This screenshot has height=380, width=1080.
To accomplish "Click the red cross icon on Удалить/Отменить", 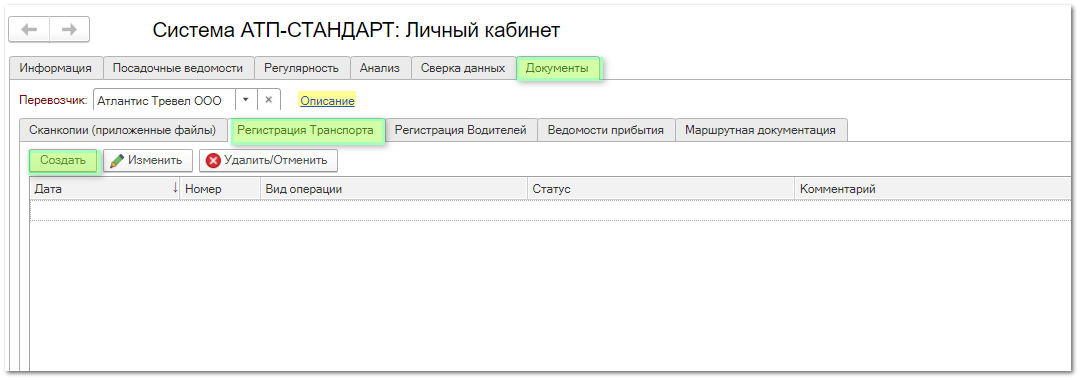I will 214,160.
